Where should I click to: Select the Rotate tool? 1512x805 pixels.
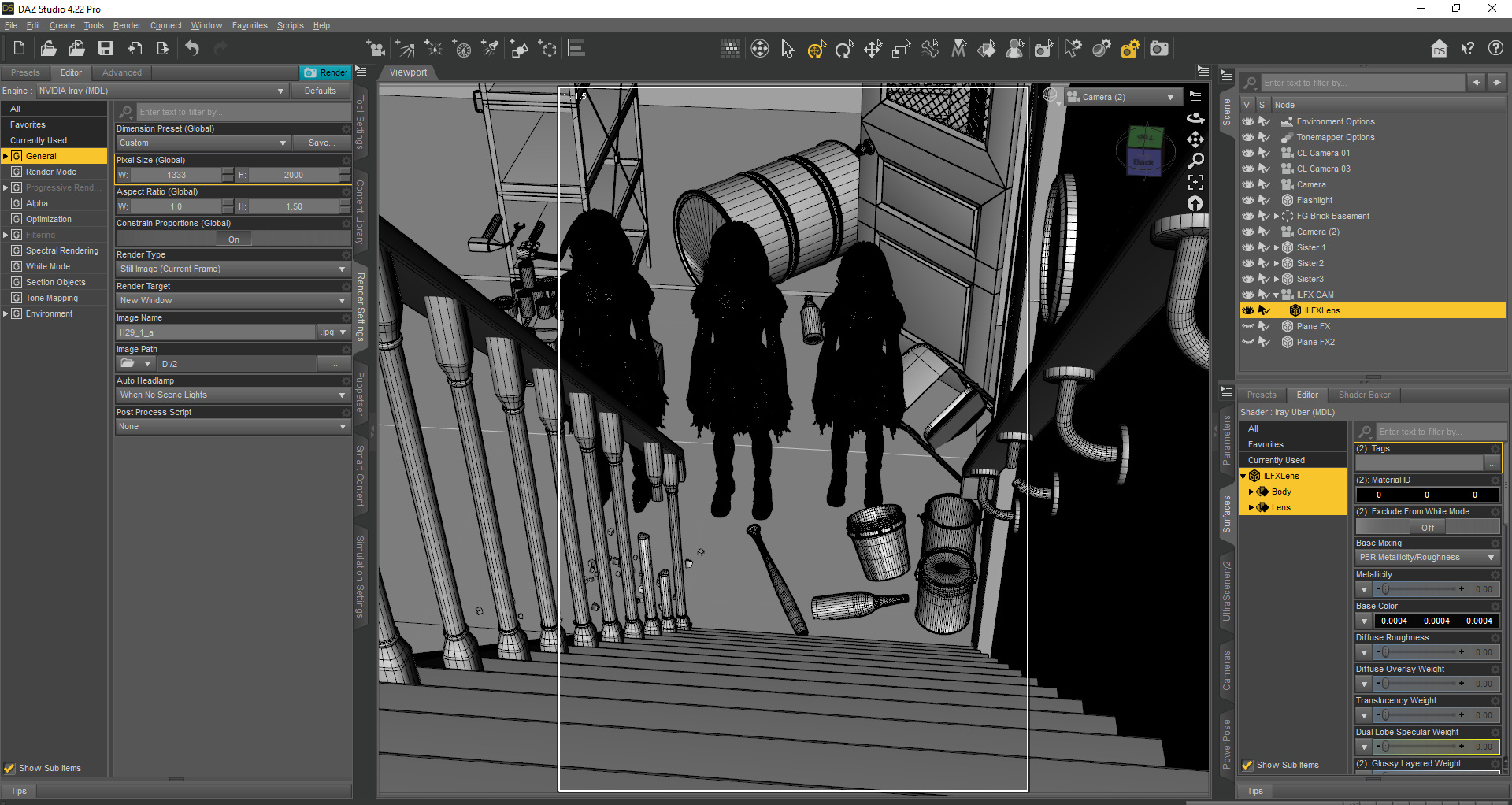(x=844, y=49)
